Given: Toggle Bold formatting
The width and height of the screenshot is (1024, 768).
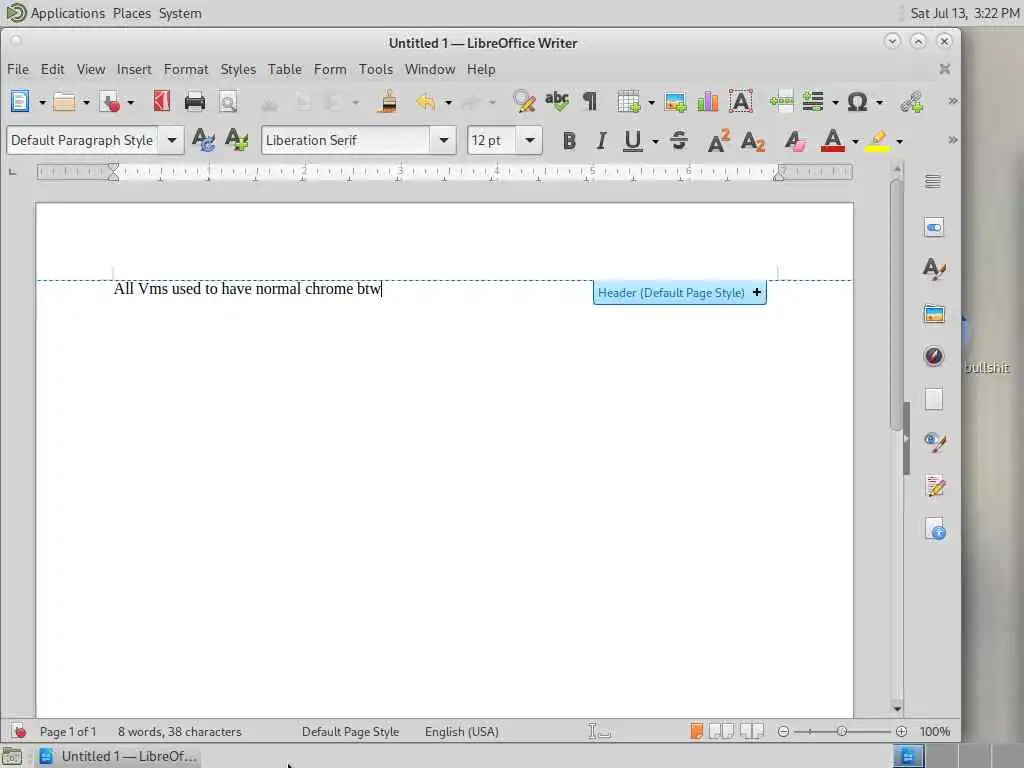Looking at the screenshot, I should [x=569, y=140].
